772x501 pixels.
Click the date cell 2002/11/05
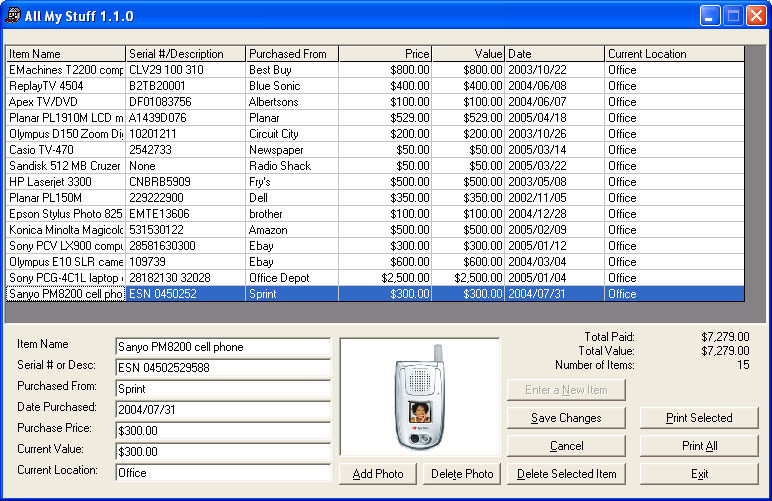tap(555, 198)
